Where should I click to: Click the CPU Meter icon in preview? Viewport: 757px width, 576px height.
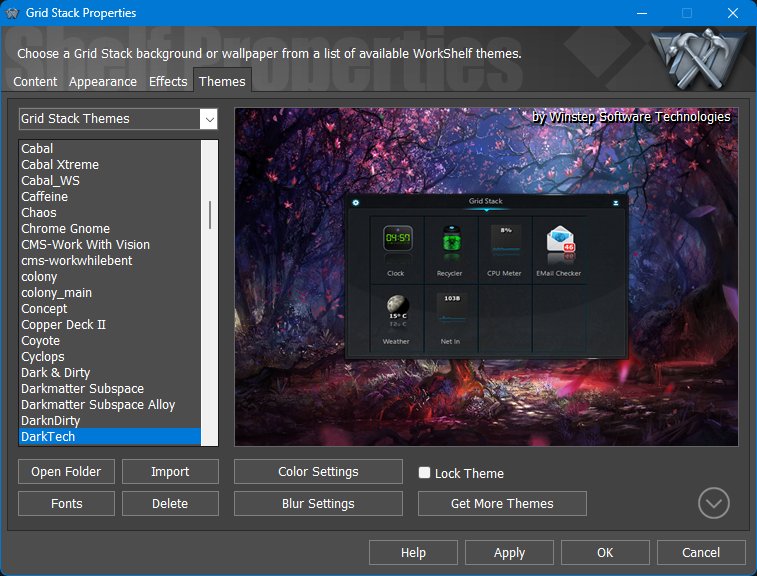505,239
